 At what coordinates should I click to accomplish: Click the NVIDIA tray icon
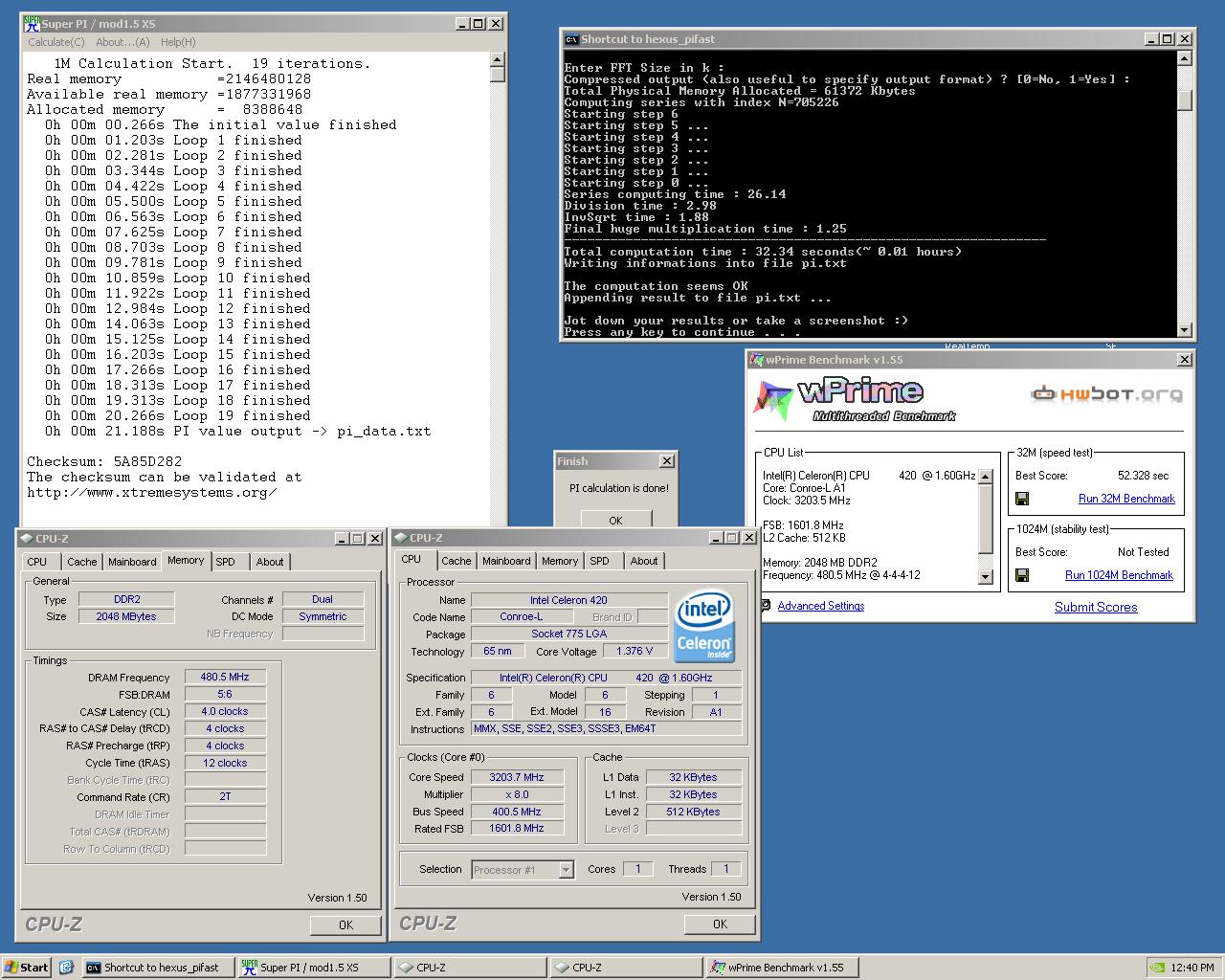click(1157, 968)
